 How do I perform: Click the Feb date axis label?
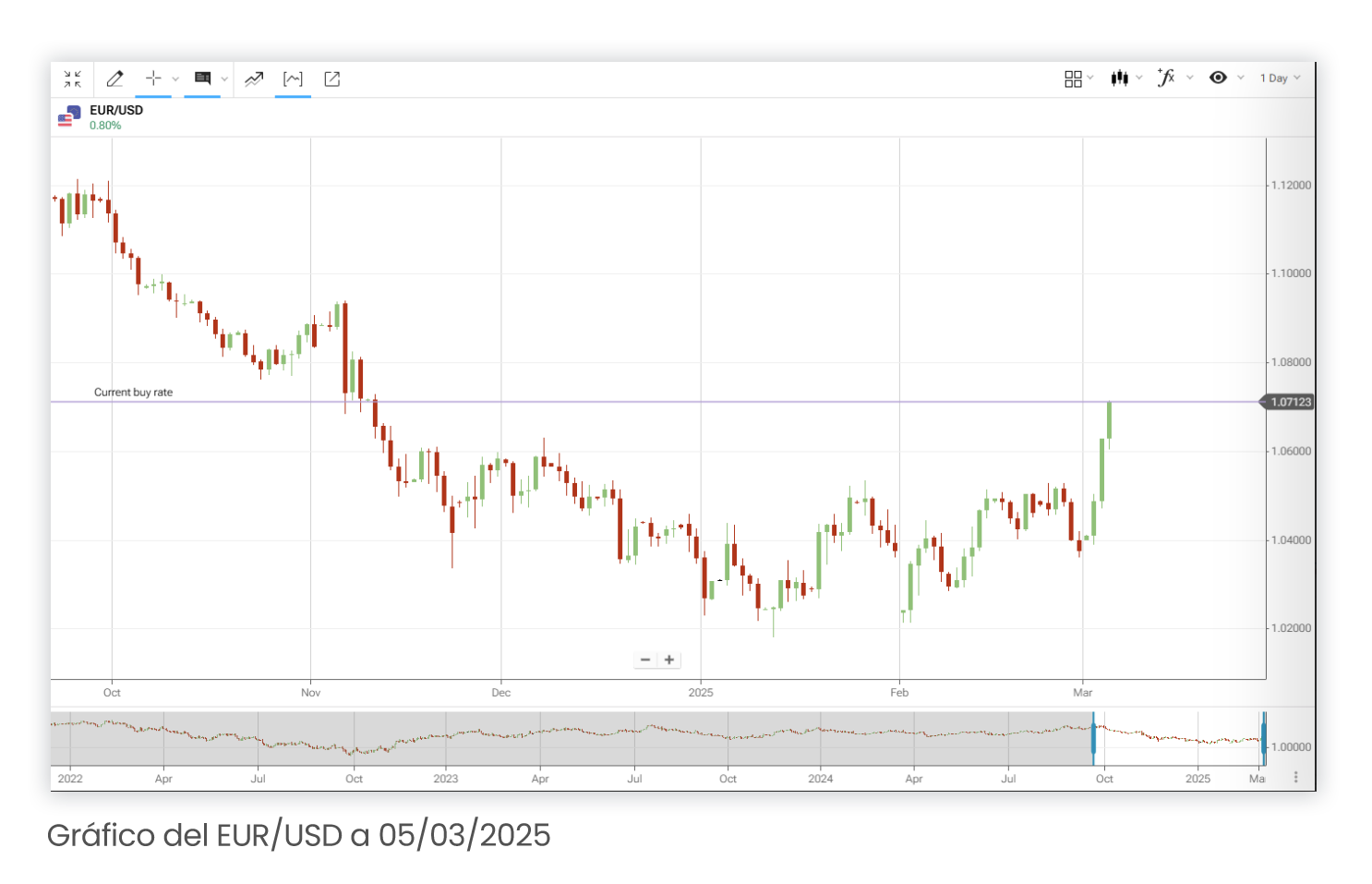pyautogui.click(x=899, y=693)
